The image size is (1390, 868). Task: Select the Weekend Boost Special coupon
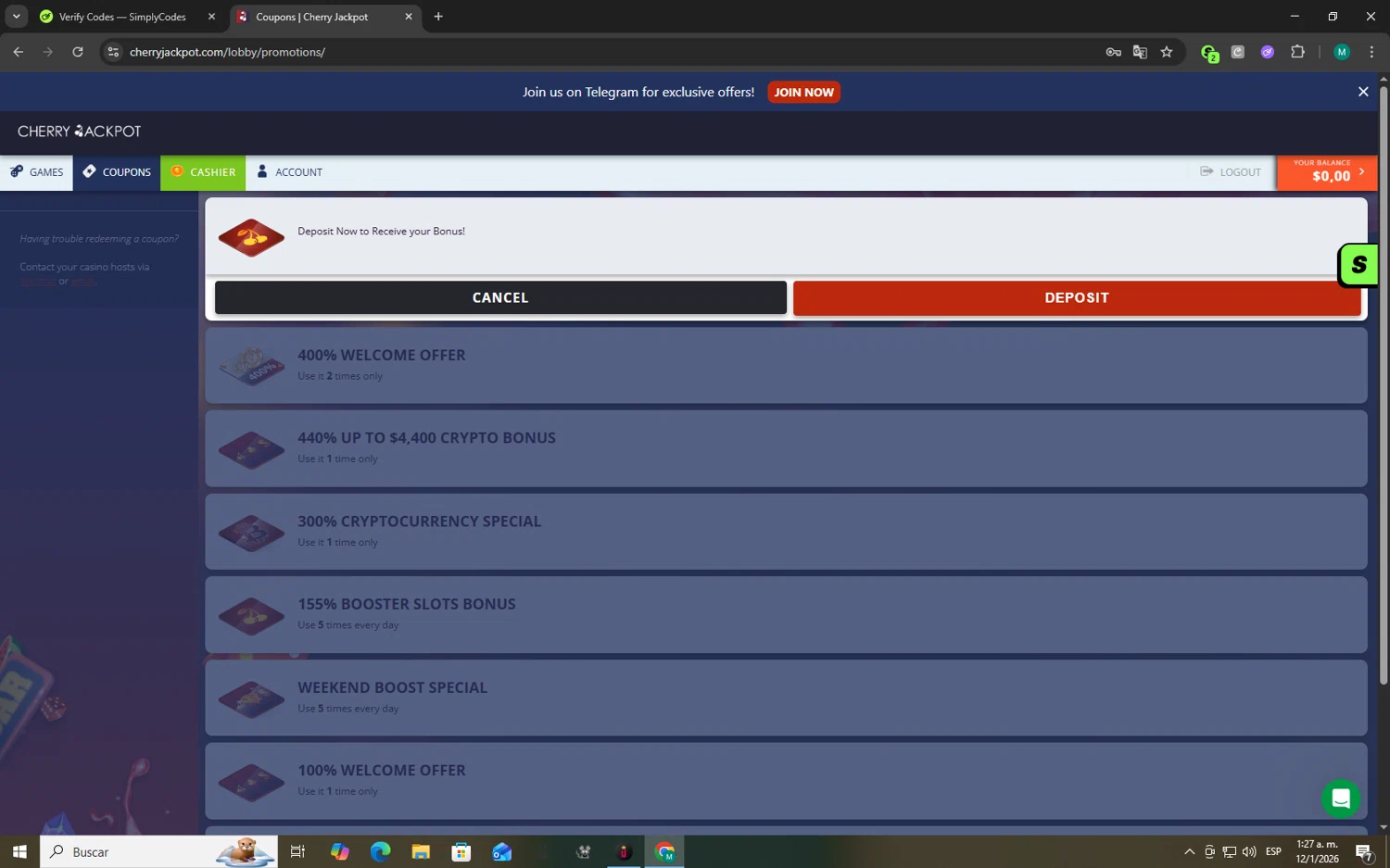[786, 698]
